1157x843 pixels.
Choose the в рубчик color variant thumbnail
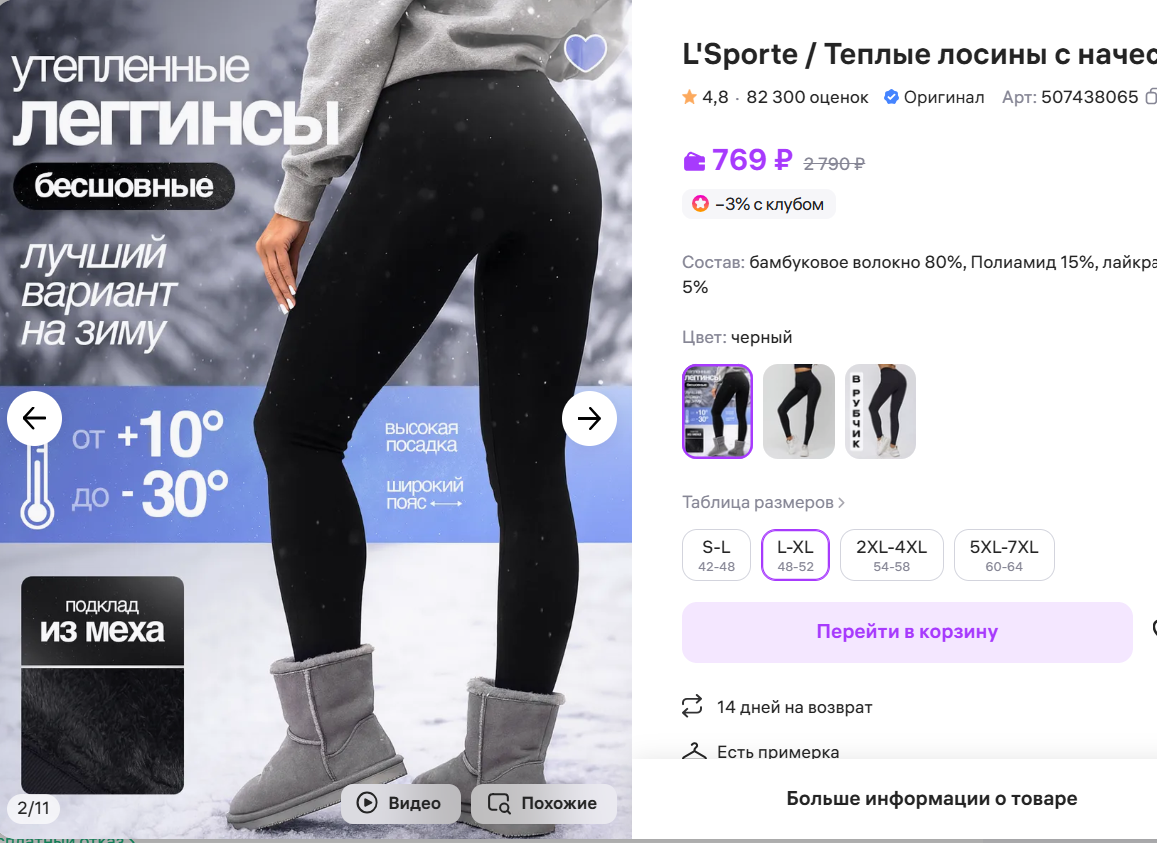[880, 411]
